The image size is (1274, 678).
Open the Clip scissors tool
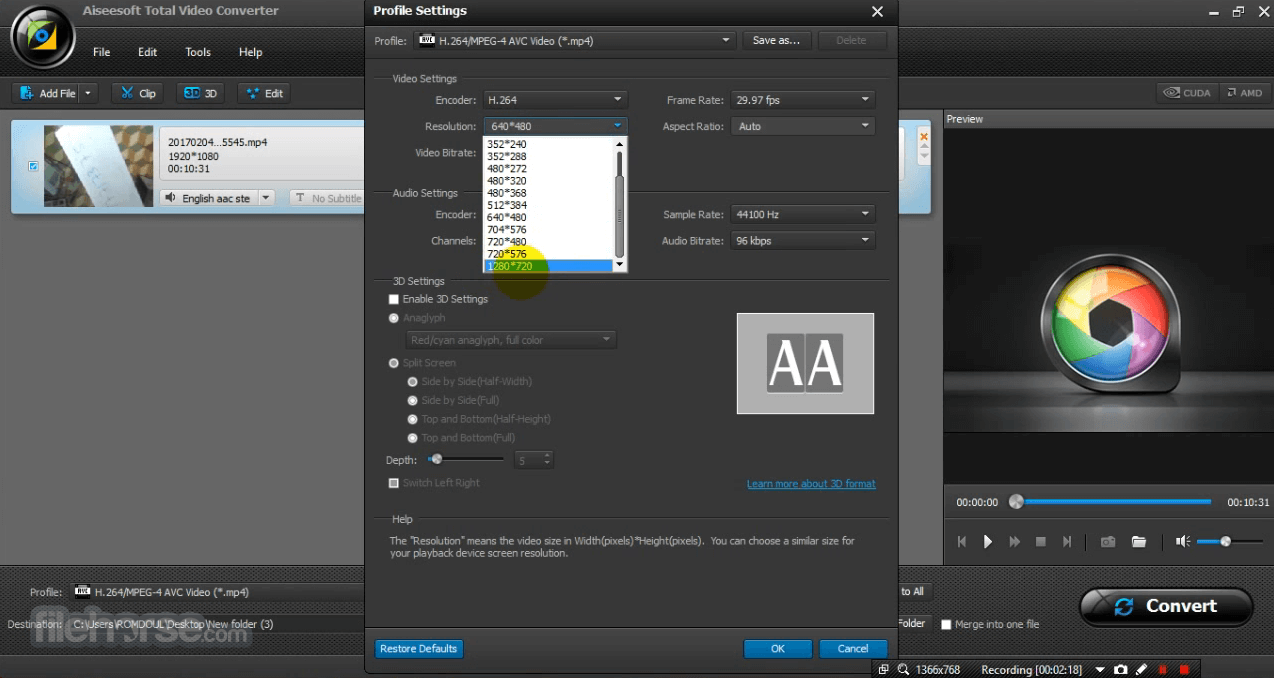pyautogui.click(x=138, y=93)
